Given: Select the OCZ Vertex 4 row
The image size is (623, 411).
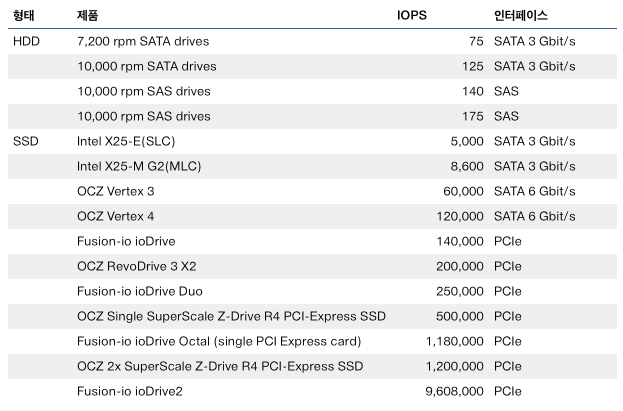Looking at the screenshot, I should coord(312,216).
